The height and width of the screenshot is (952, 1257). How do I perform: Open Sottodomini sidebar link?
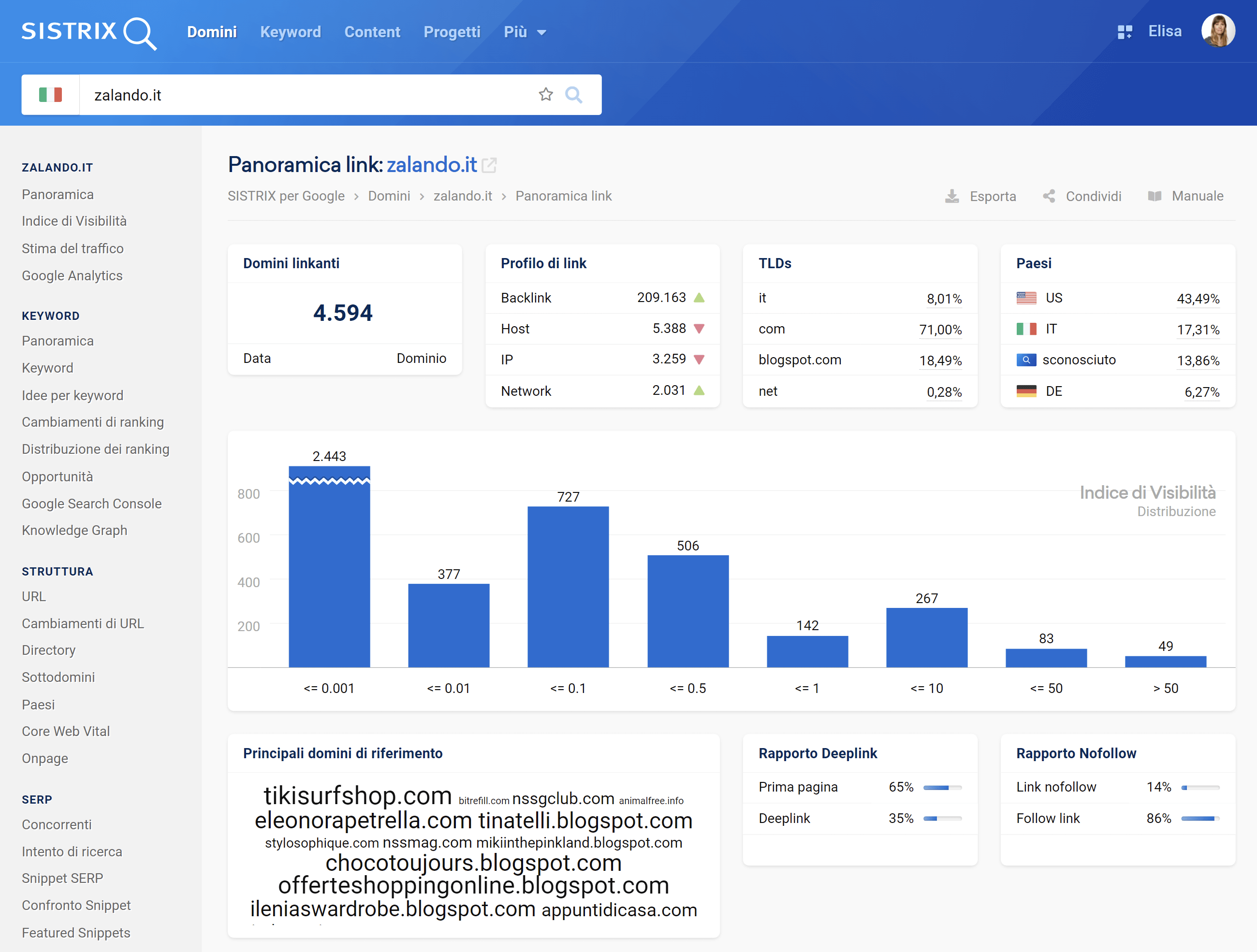coord(58,678)
